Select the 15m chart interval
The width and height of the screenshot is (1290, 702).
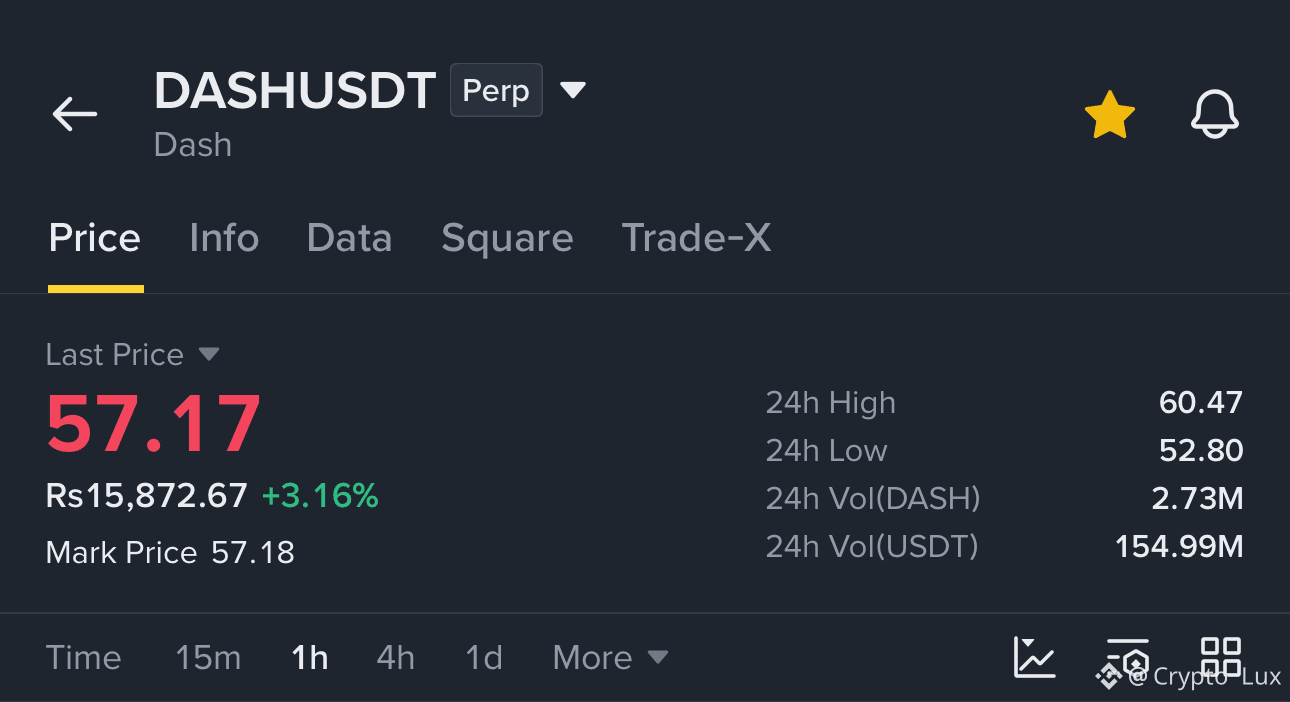tap(208, 657)
